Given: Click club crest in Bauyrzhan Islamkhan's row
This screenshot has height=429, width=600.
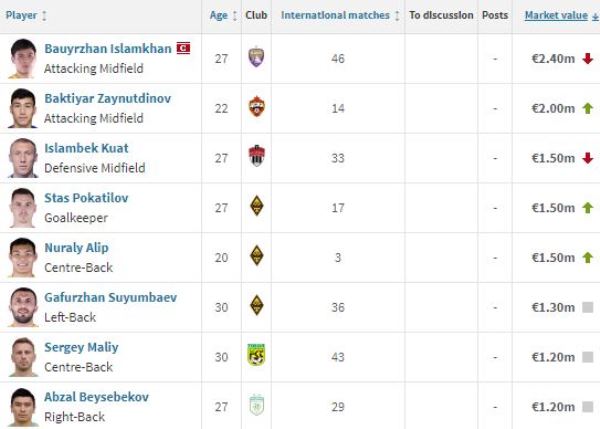Looking at the screenshot, I should tap(256, 58).
